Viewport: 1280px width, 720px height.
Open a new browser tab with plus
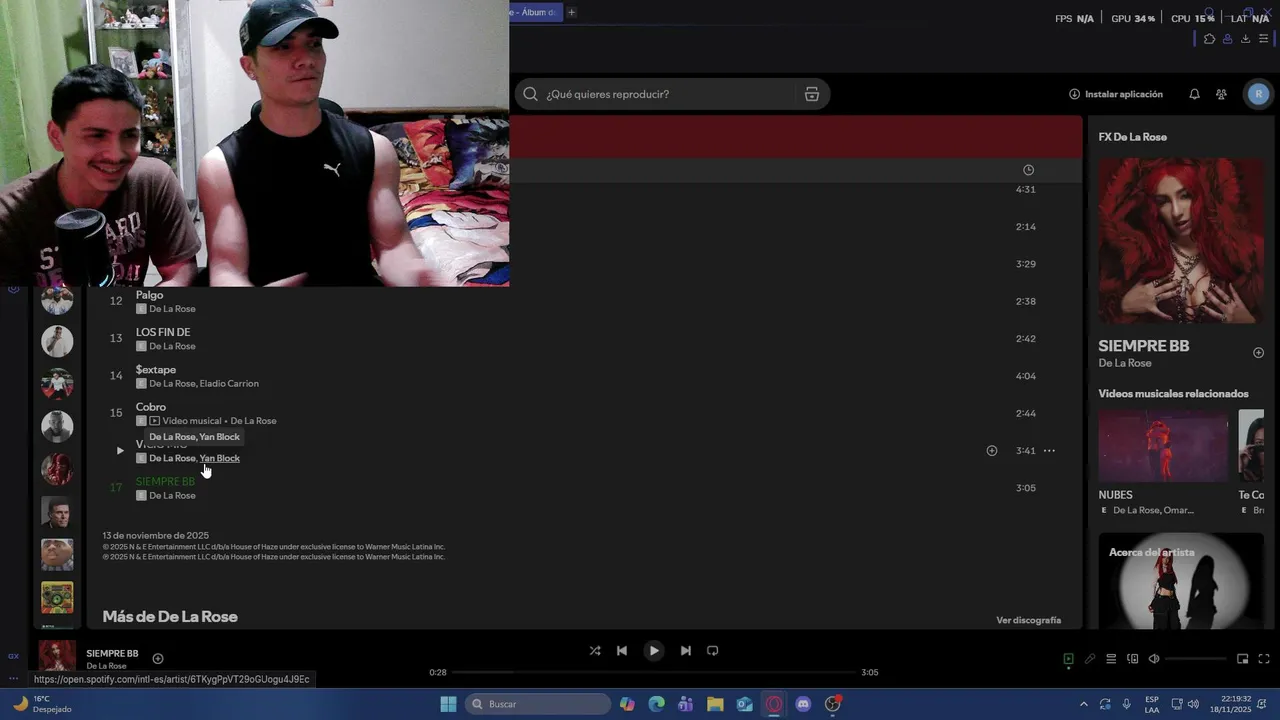point(571,12)
